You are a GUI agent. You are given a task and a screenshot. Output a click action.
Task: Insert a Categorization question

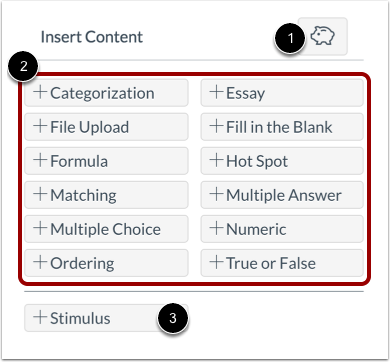click(x=106, y=93)
